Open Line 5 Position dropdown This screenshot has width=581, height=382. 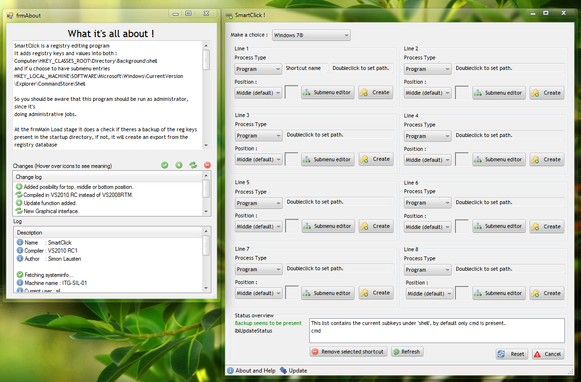coord(258,226)
